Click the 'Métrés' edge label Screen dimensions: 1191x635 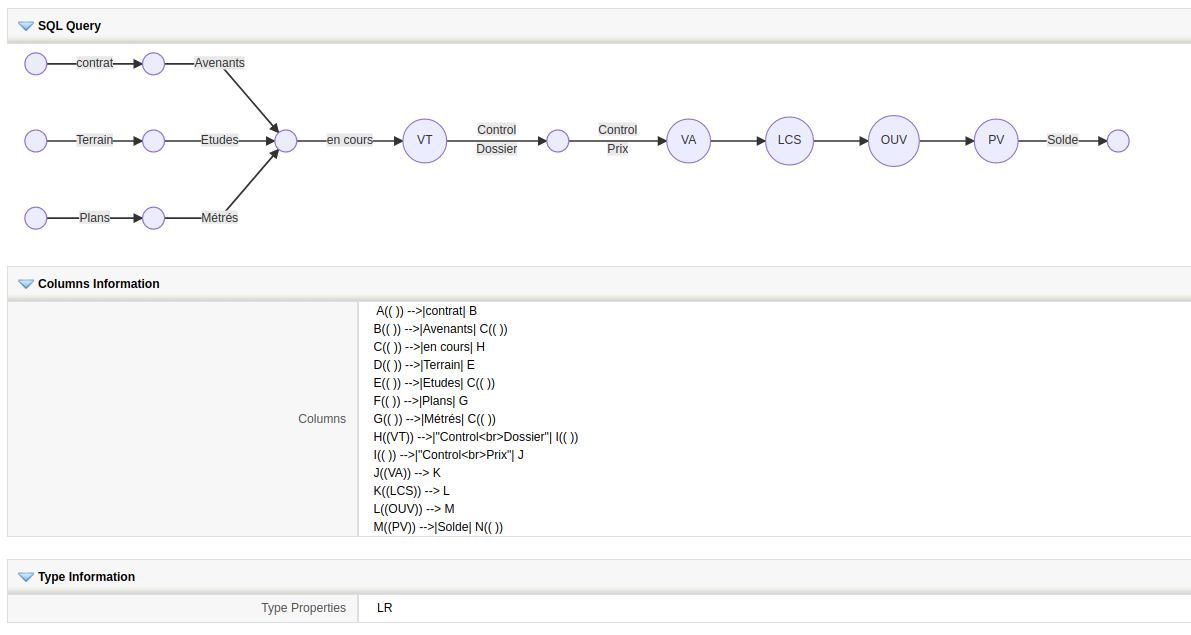[x=219, y=218]
